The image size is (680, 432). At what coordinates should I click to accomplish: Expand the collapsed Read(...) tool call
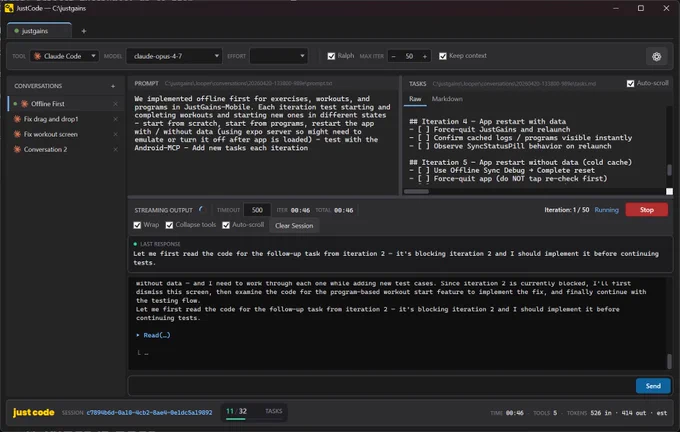154,335
